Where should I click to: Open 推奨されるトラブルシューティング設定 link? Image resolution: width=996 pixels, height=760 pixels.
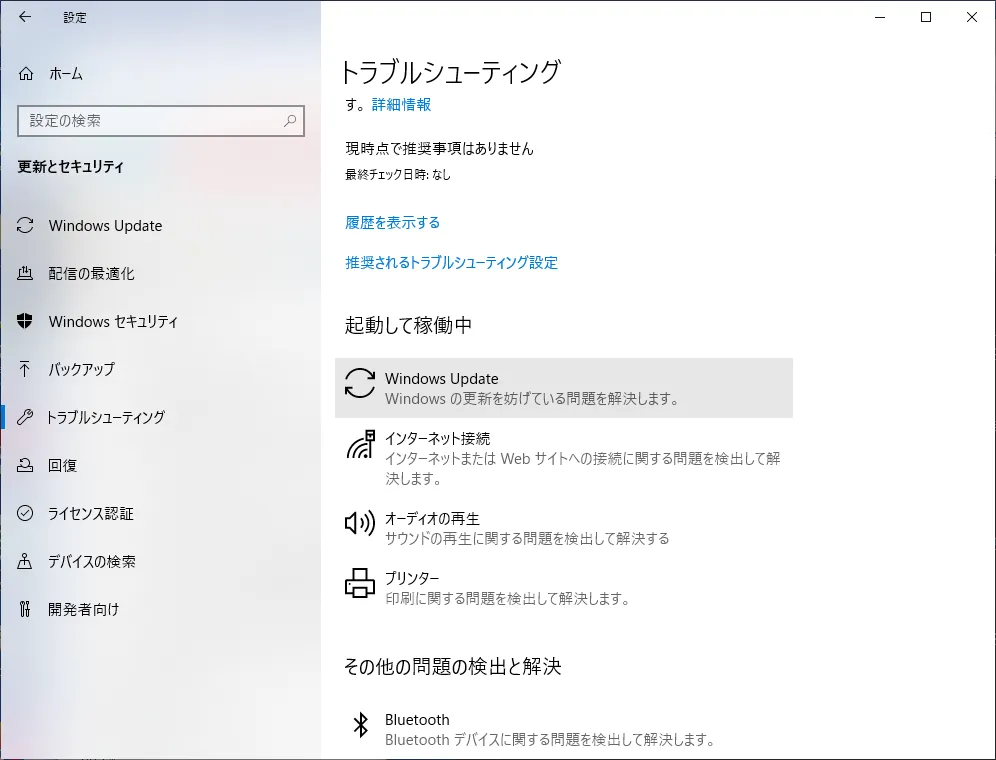(x=452, y=262)
